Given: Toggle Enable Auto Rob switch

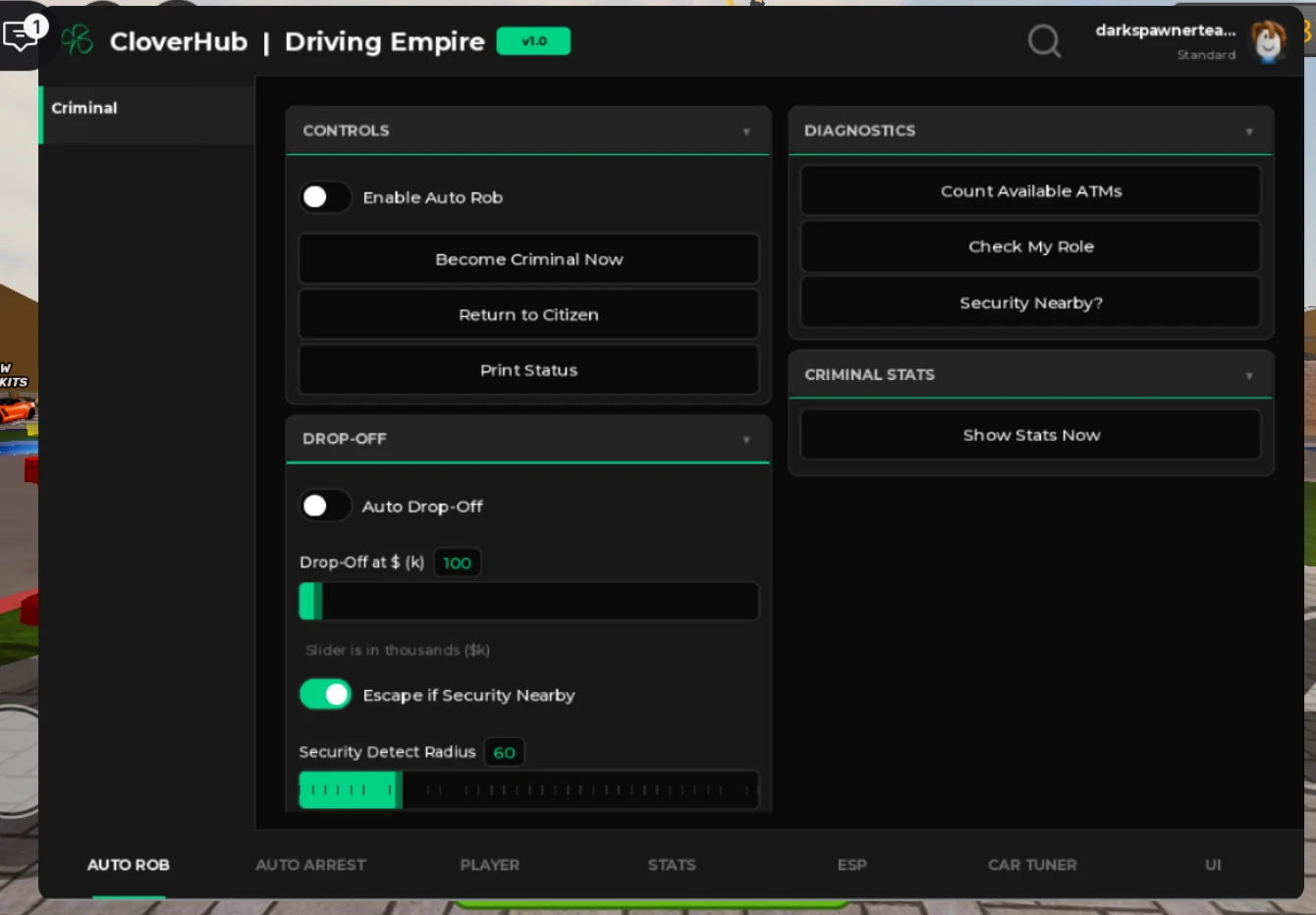Looking at the screenshot, I should tap(325, 197).
